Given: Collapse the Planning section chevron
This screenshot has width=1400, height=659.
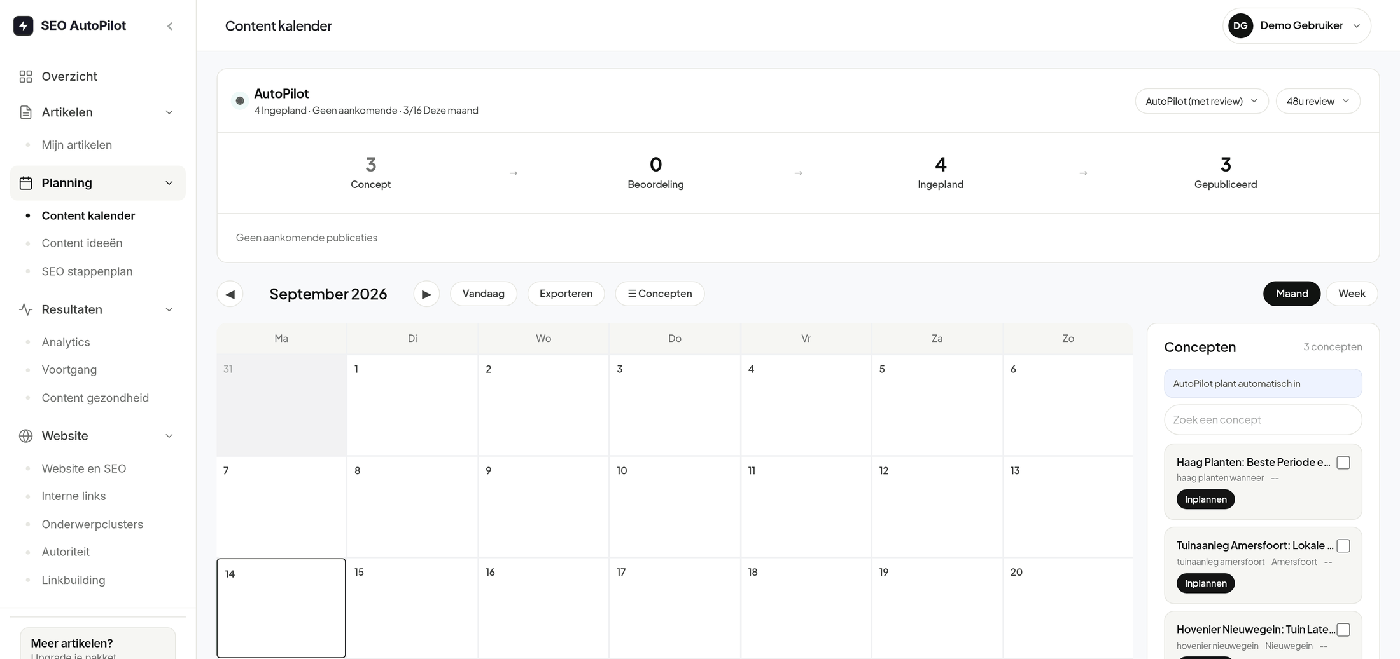Looking at the screenshot, I should tap(168, 183).
